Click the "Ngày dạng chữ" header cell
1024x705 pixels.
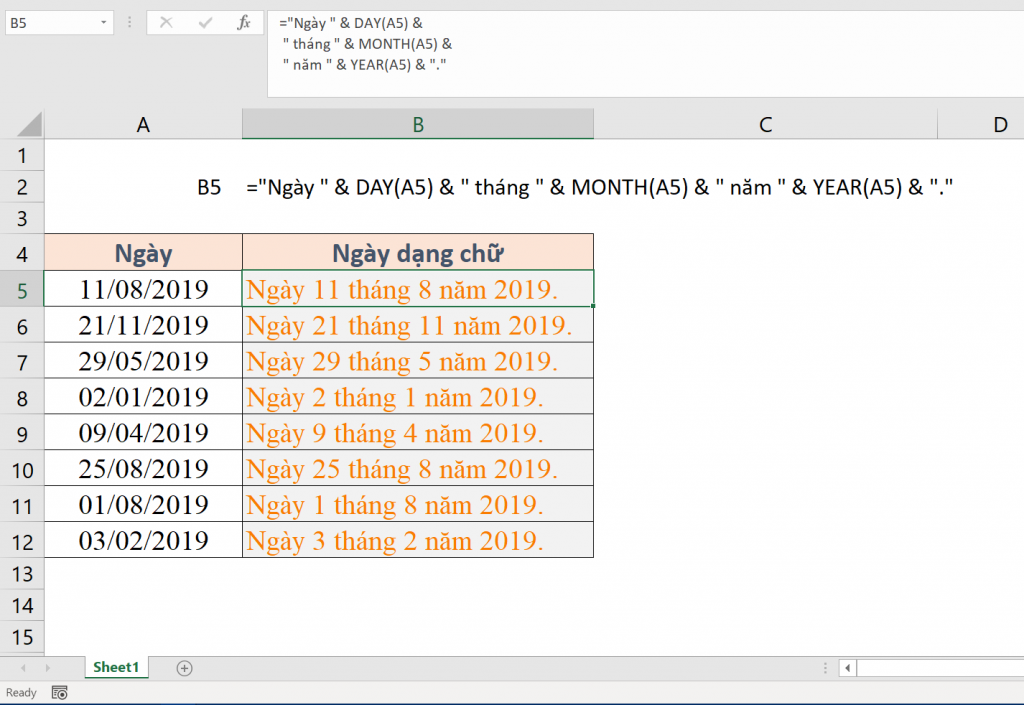[x=418, y=253]
